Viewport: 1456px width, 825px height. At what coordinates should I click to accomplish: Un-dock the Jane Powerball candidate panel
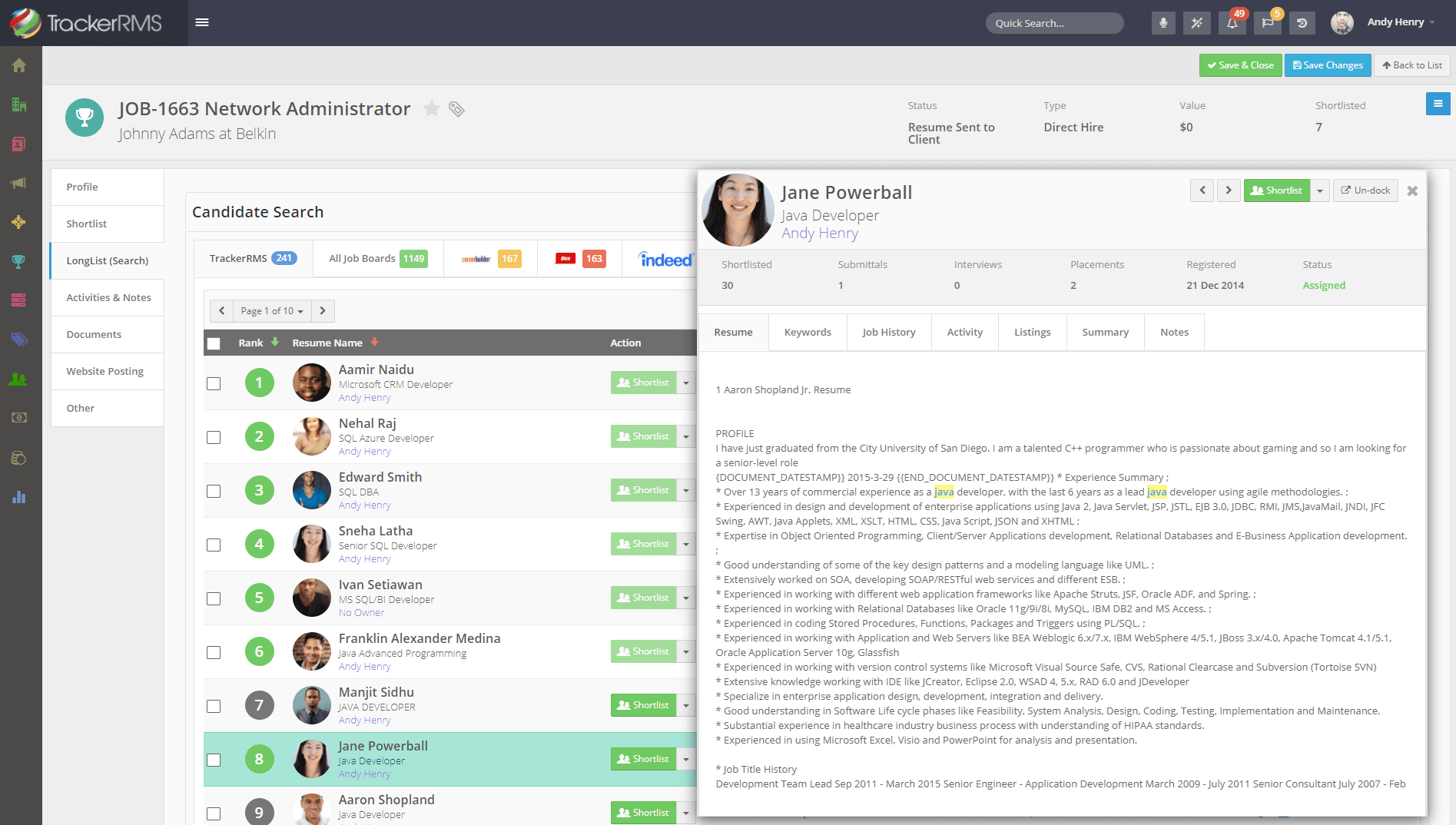pyautogui.click(x=1365, y=191)
